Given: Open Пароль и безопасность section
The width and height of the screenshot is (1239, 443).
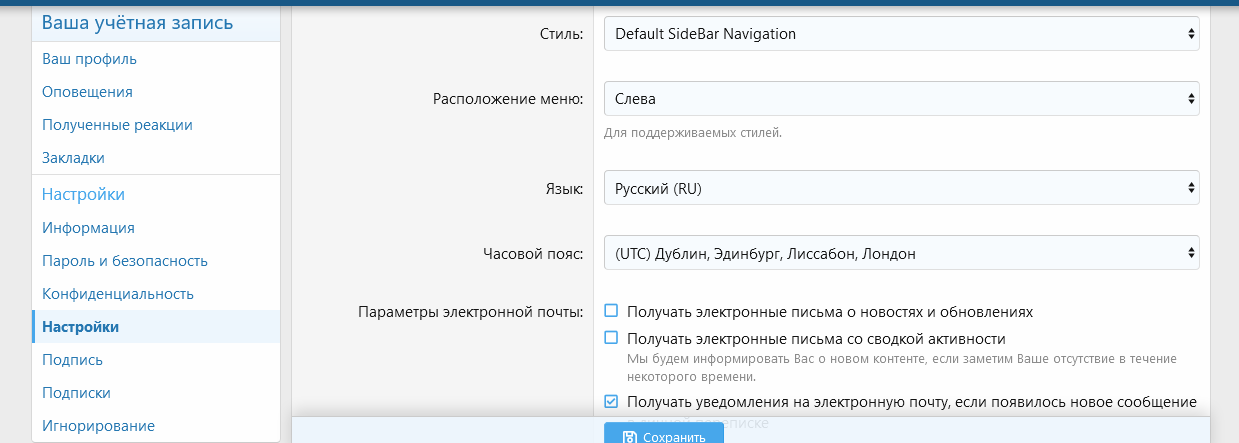Looking at the screenshot, I should coord(125,261).
